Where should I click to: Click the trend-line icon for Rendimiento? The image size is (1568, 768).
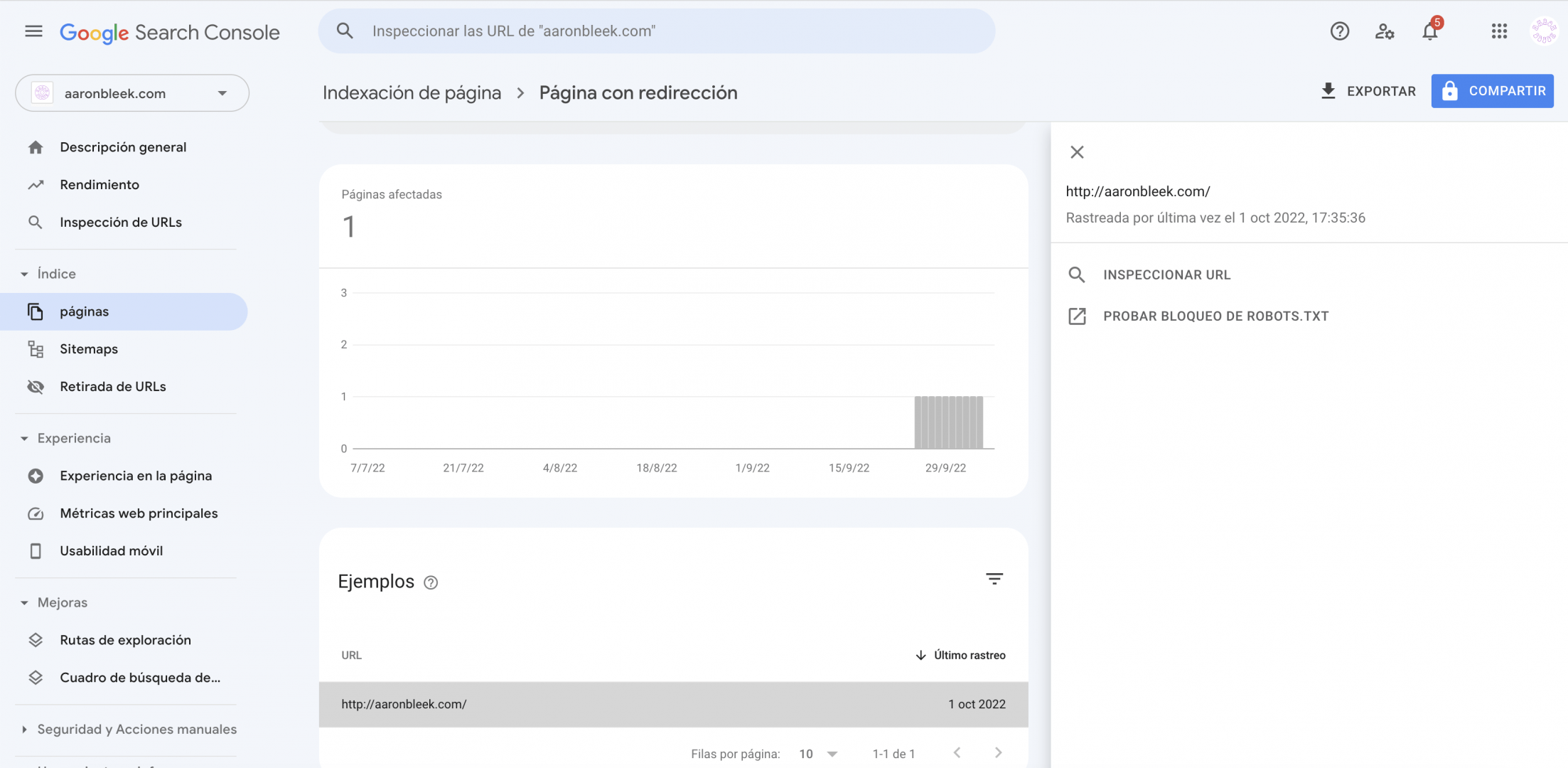(36, 185)
